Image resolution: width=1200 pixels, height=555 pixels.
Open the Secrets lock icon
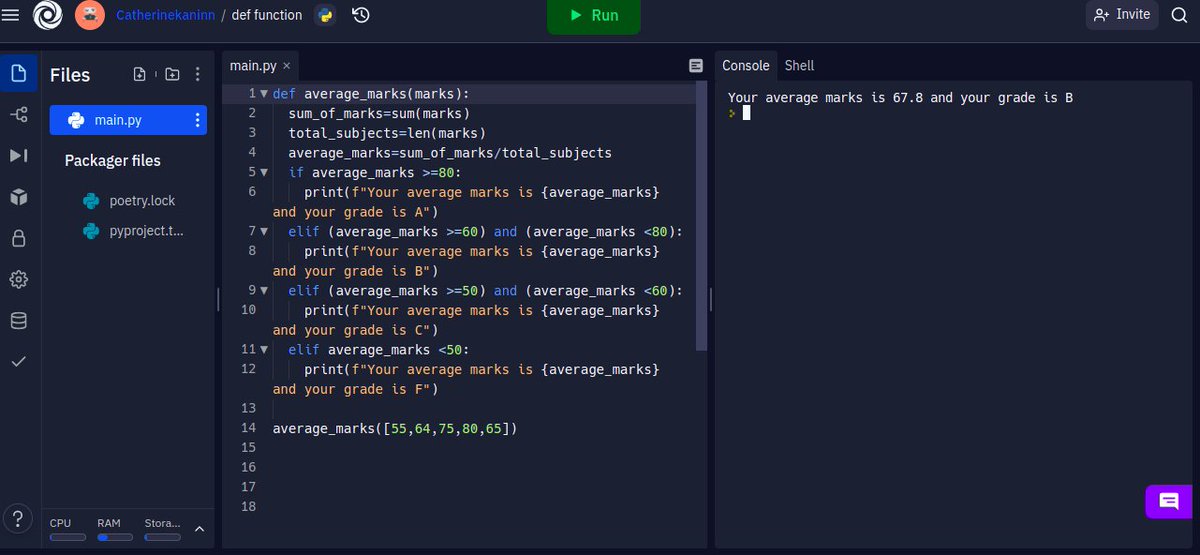(17, 238)
